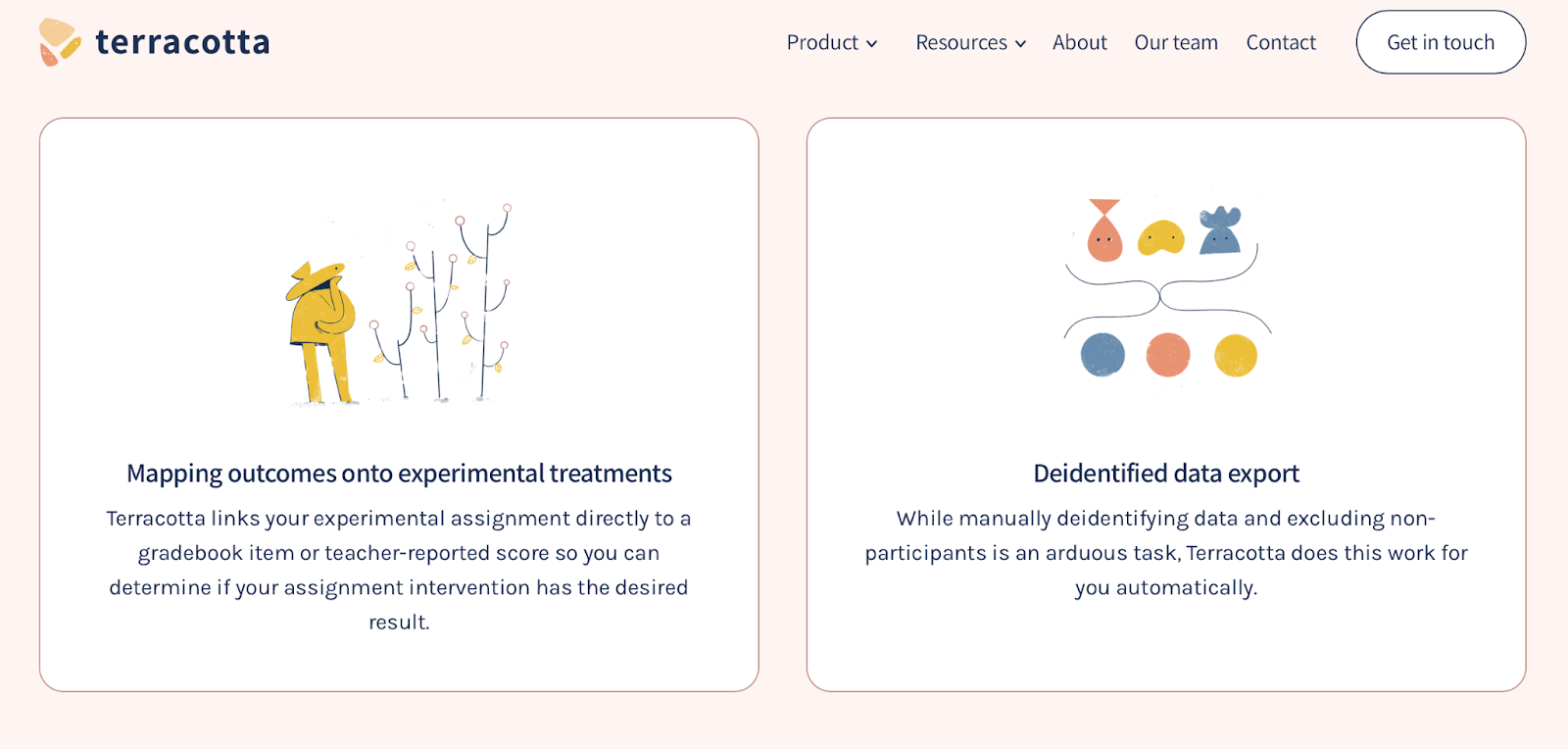Viewport: 1568px width, 749px height.
Task: Go to the About page
Action: 1079,42
